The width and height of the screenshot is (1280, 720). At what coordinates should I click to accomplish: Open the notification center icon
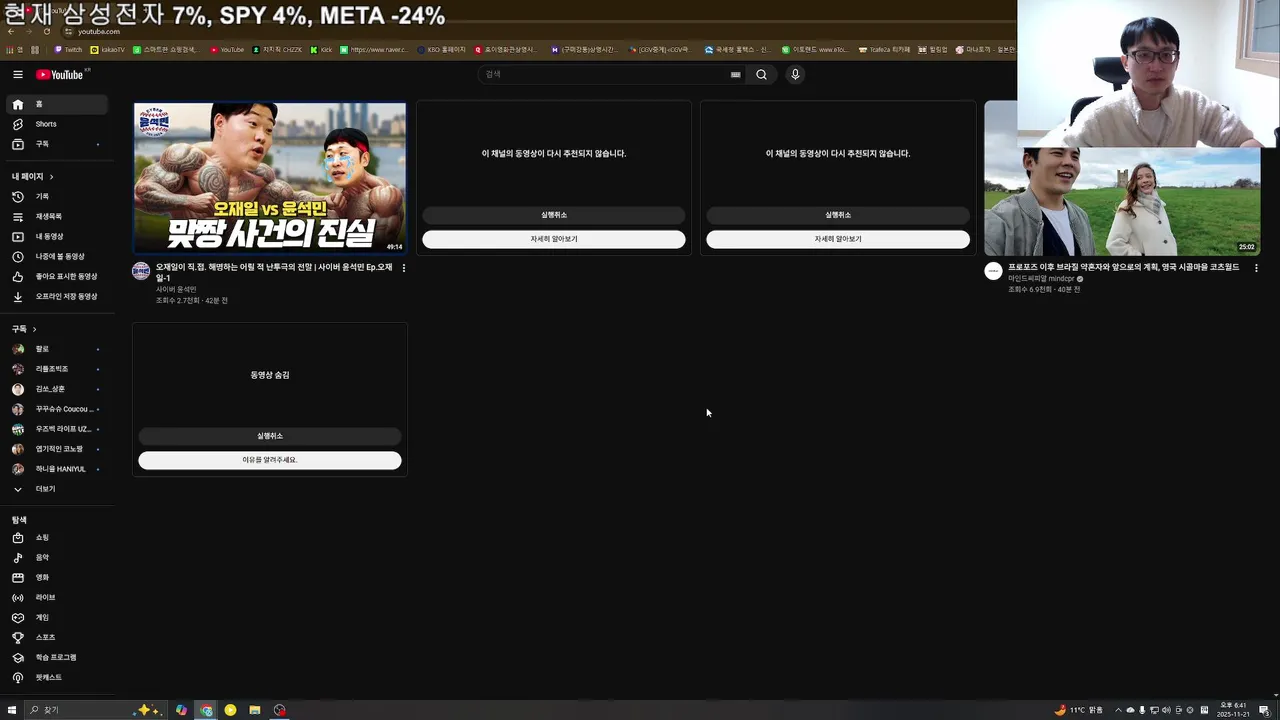[x=1264, y=710]
